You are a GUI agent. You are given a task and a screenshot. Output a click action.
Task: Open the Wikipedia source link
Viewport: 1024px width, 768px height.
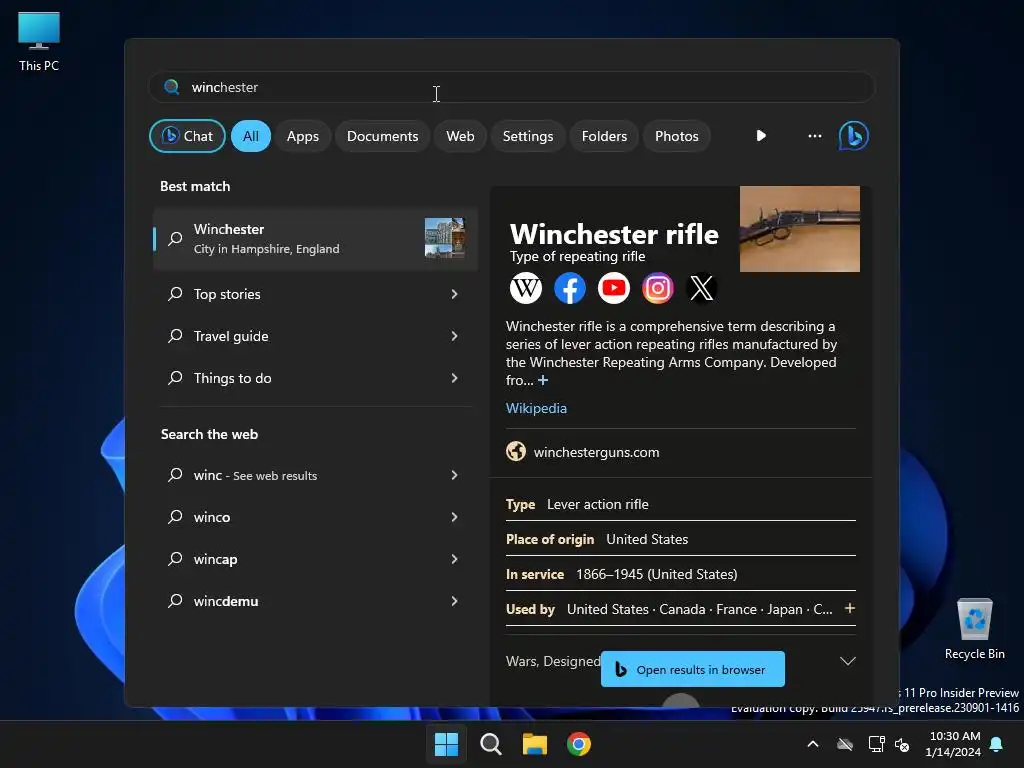click(x=536, y=408)
